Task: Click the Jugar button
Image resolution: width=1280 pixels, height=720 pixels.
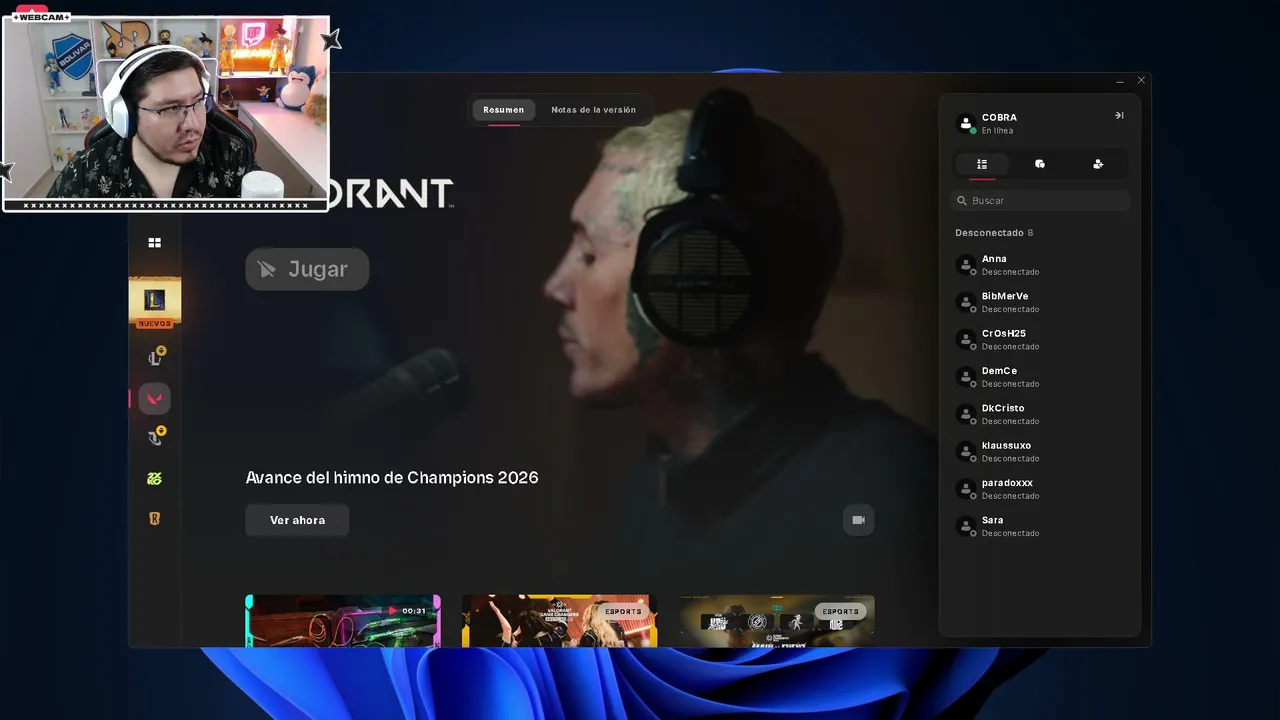Action: (307, 269)
